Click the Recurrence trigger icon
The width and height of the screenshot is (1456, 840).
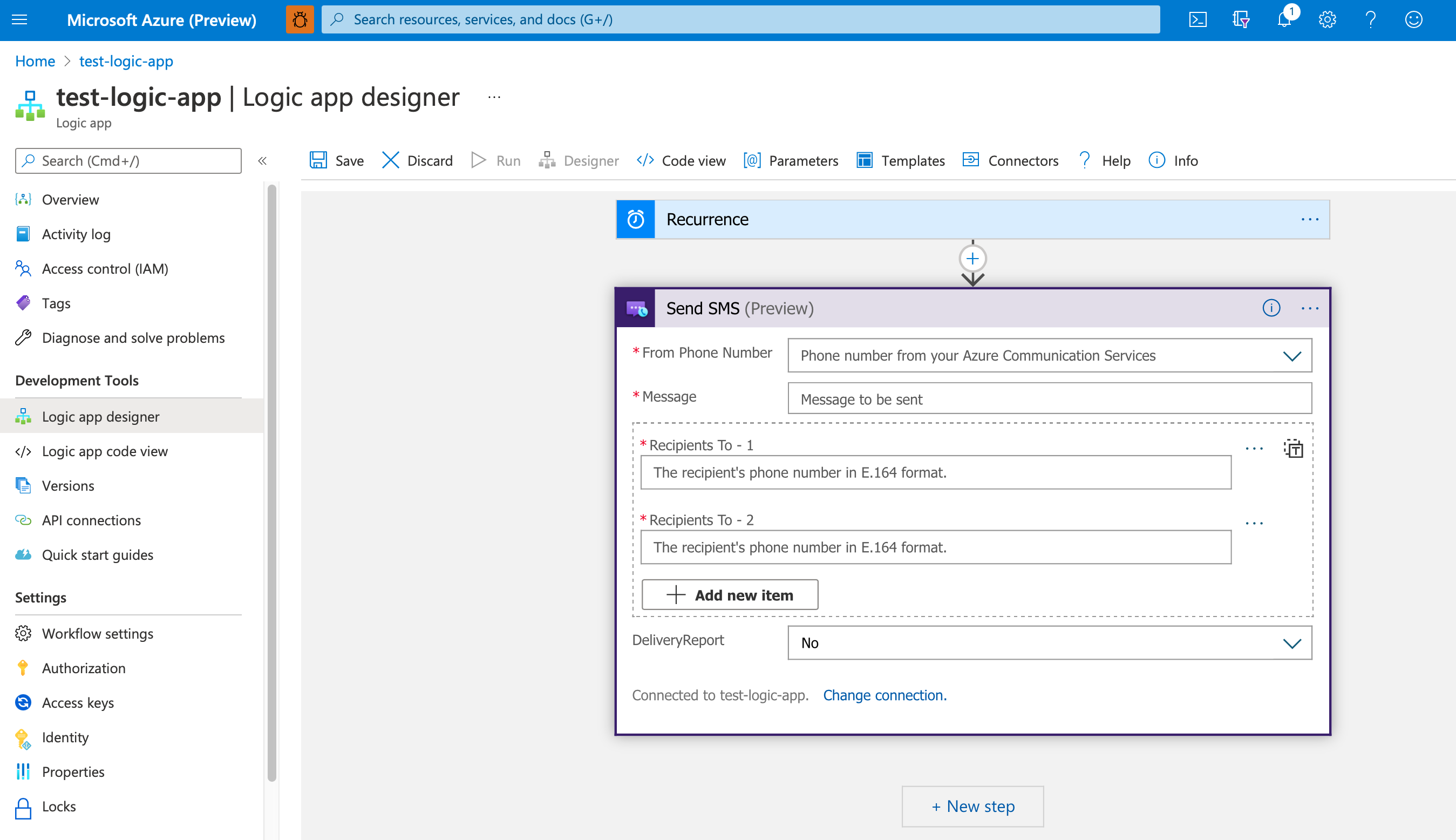(x=635, y=218)
